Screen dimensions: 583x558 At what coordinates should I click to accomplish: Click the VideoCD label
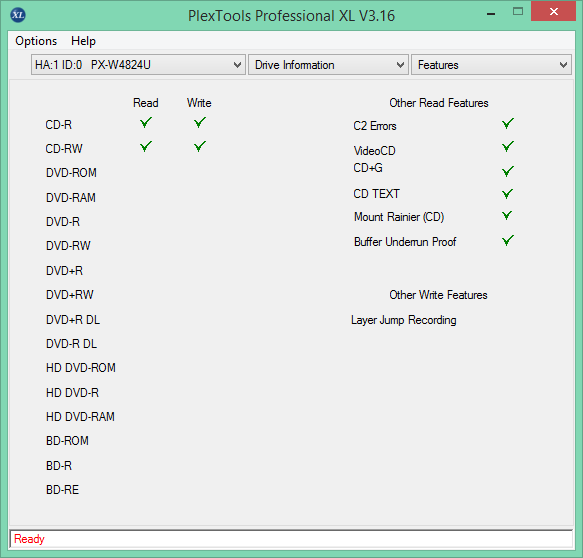(x=374, y=151)
